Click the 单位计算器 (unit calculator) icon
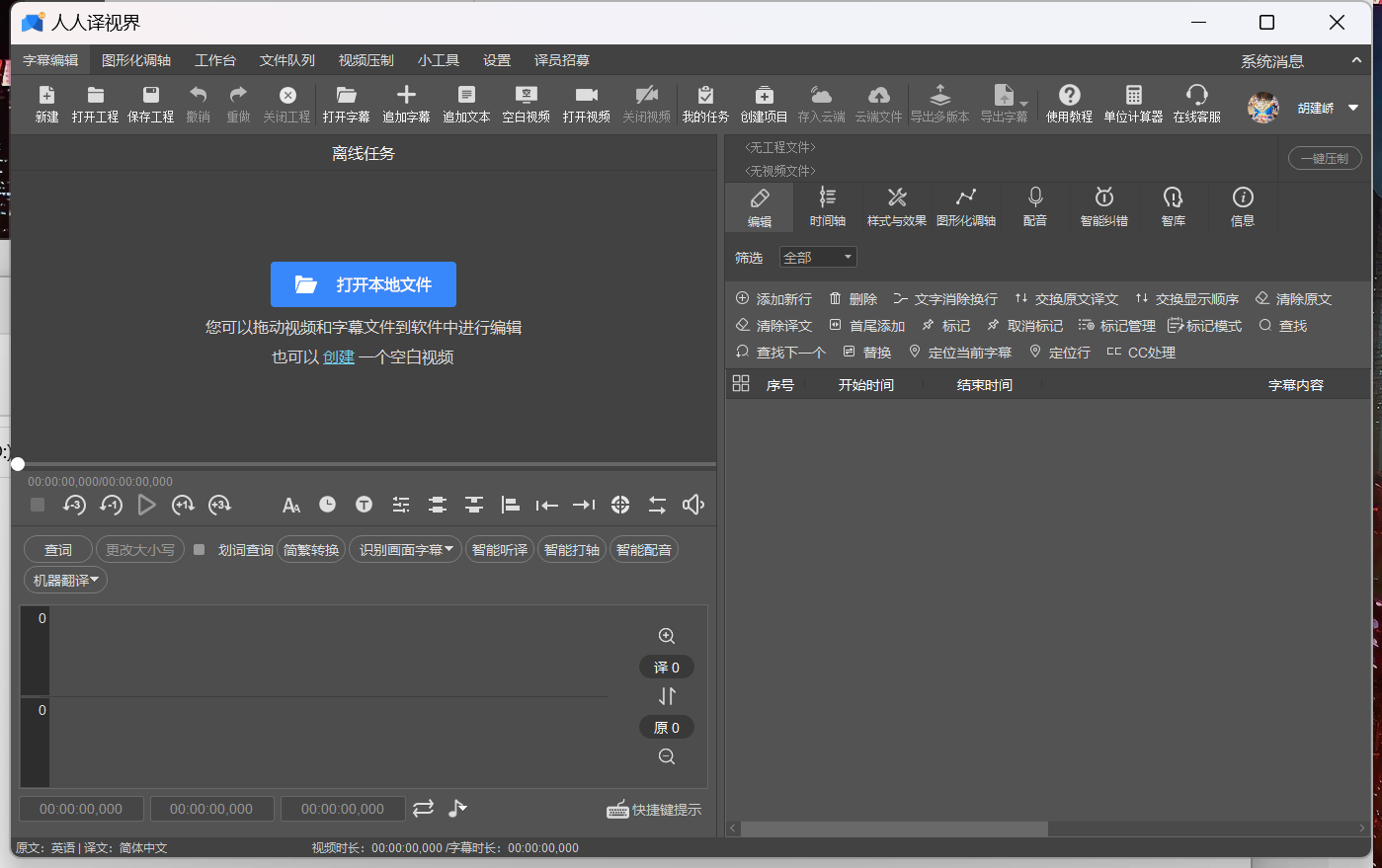Image resolution: width=1382 pixels, height=868 pixels. (x=1133, y=104)
